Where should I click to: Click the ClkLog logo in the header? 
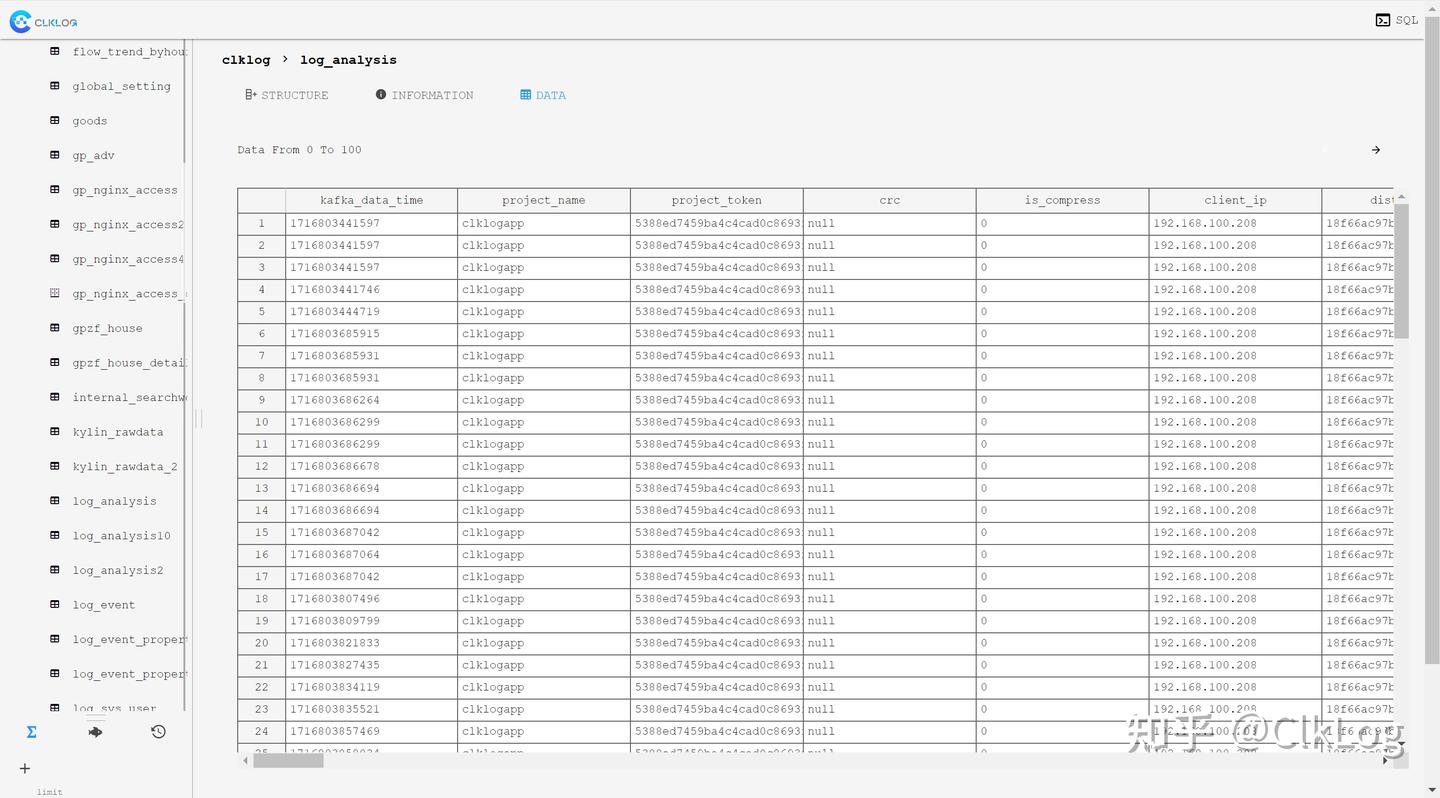point(43,21)
